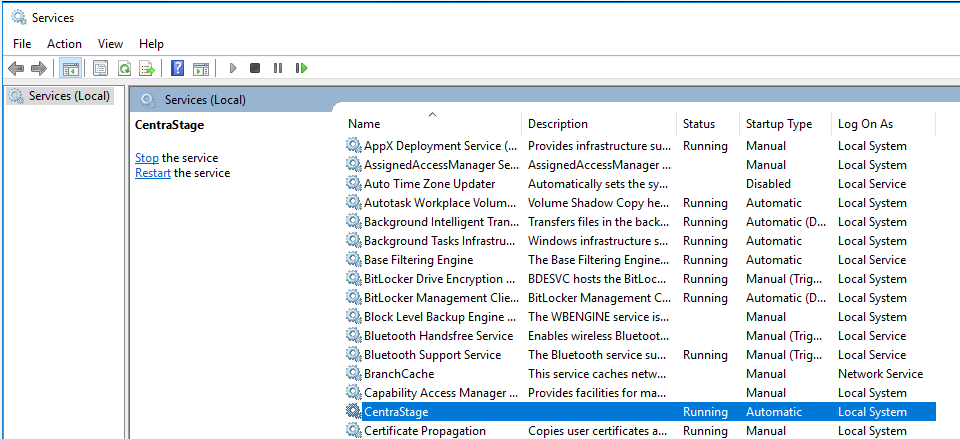Click the Restart the service link
The image size is (960, 439).
point(153,173)
